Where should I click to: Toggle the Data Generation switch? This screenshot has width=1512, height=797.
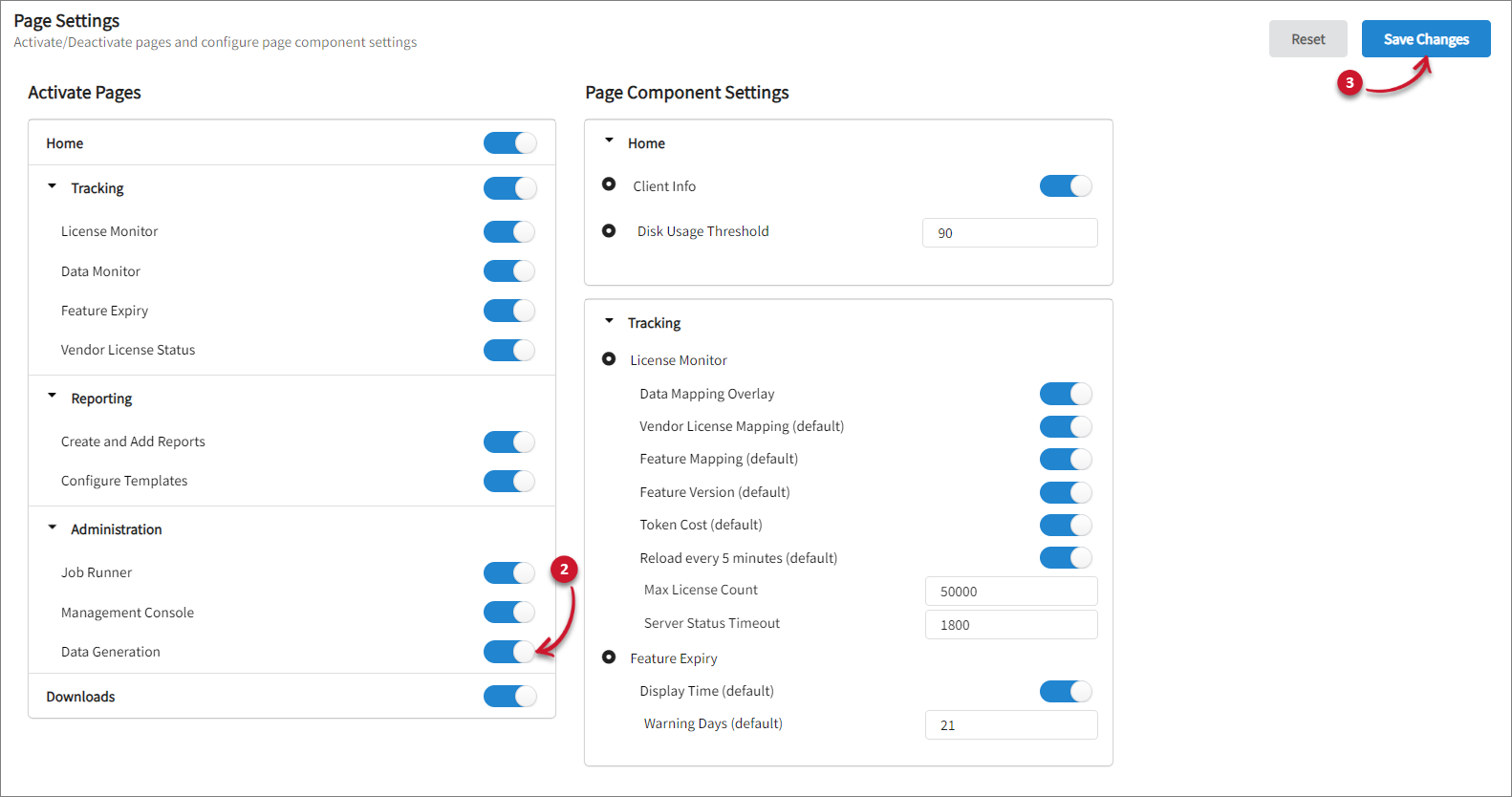pyautogui.click(x=509, y=652)
